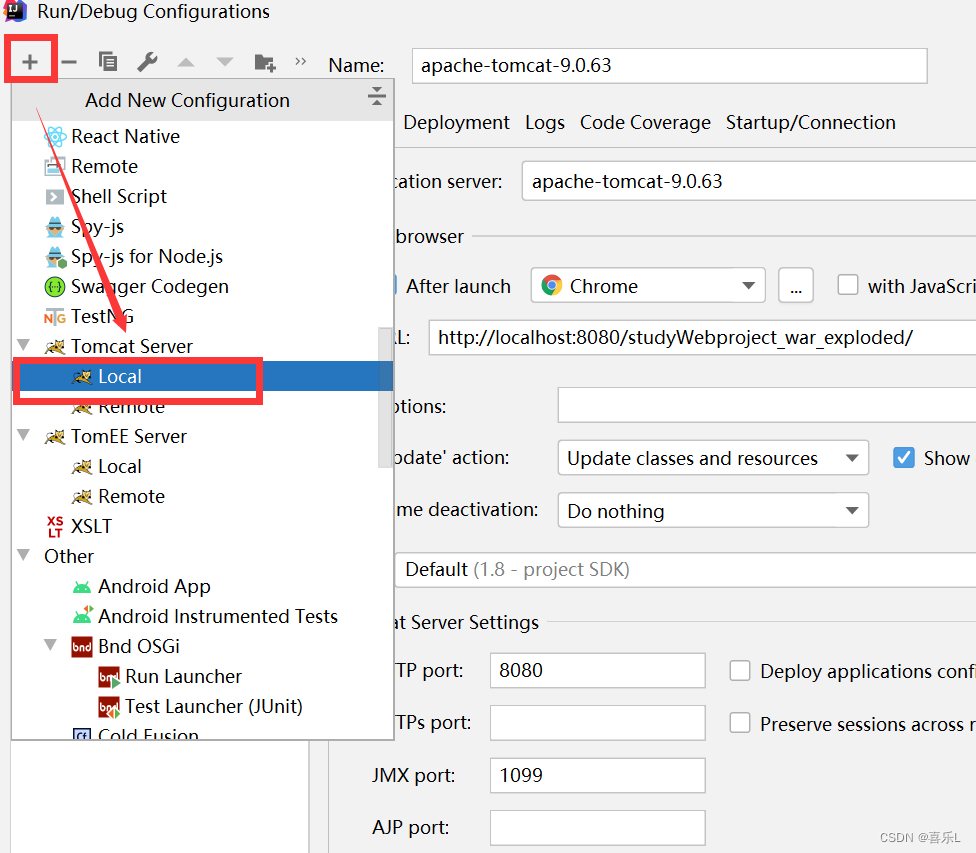This screenshot has height=853, width=976.
Task: Open the Chrome browser dropdown
Action: pos(648,286)
